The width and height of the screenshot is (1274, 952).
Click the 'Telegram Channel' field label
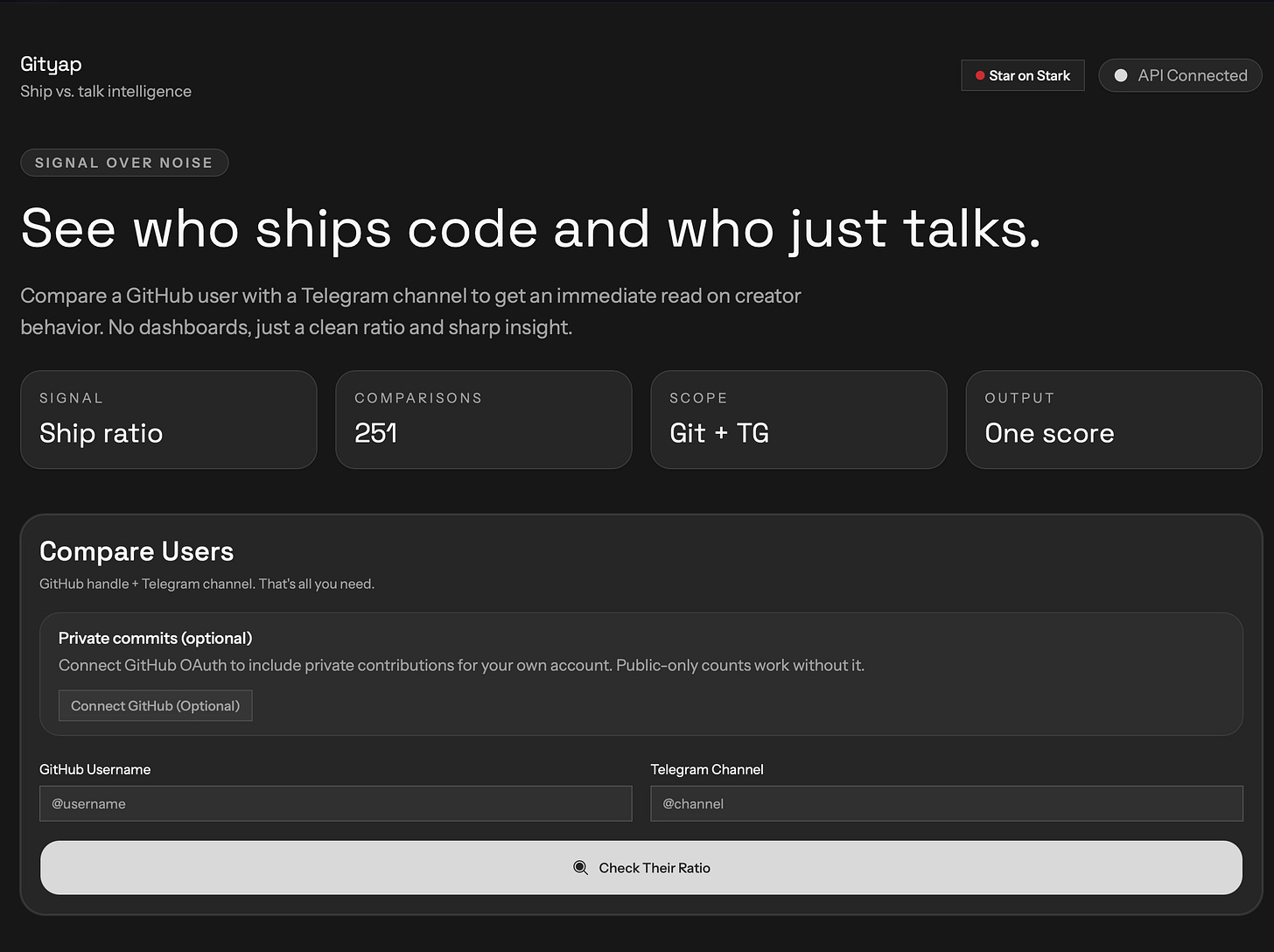tap(707, 769)
